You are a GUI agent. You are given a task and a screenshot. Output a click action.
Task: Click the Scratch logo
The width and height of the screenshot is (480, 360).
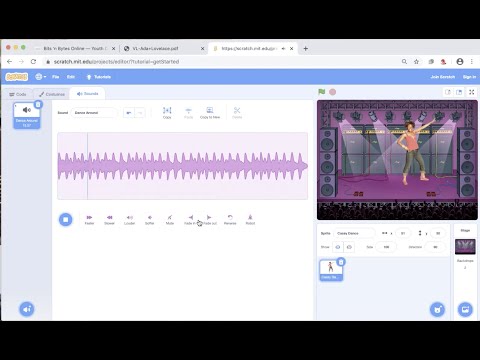pyautogui.click(x=17, y=77)
